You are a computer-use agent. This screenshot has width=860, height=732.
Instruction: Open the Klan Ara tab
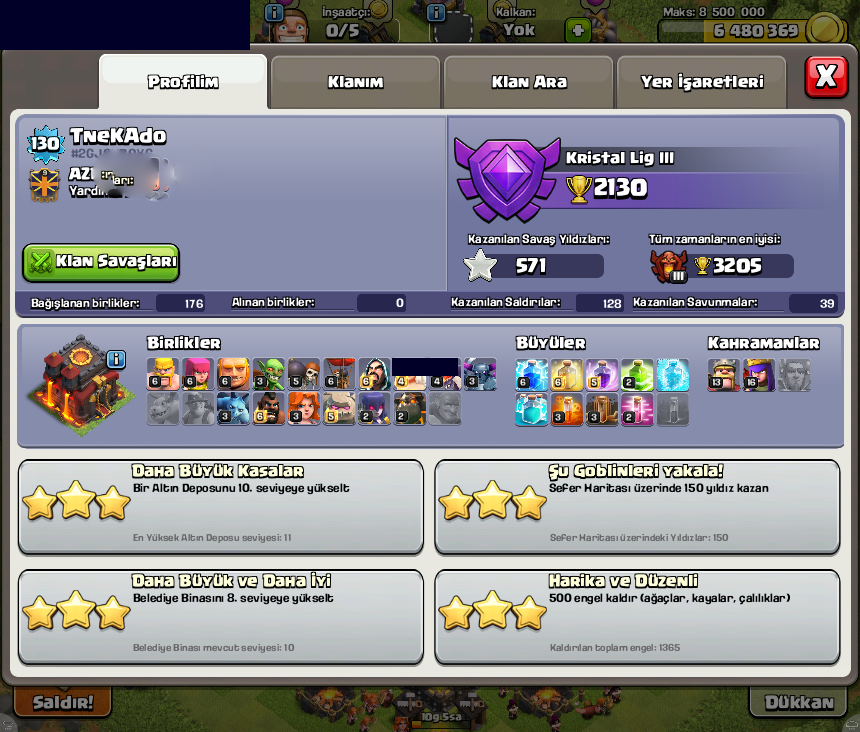[529, 82]
